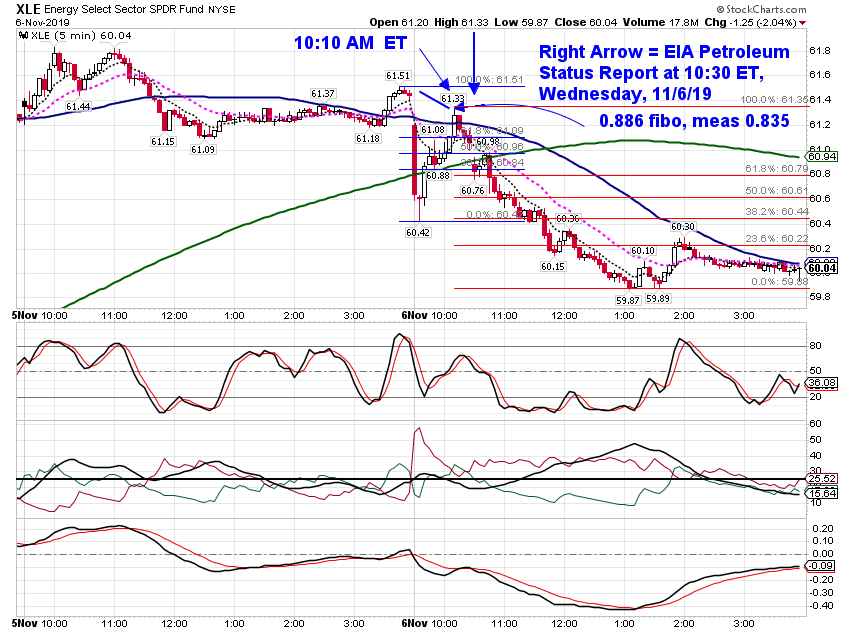The width and height of the screenshot is (850, 633).
Task: Click '6Nov 10:00' on the bottom-most time axis
Action: pos(429,623)
